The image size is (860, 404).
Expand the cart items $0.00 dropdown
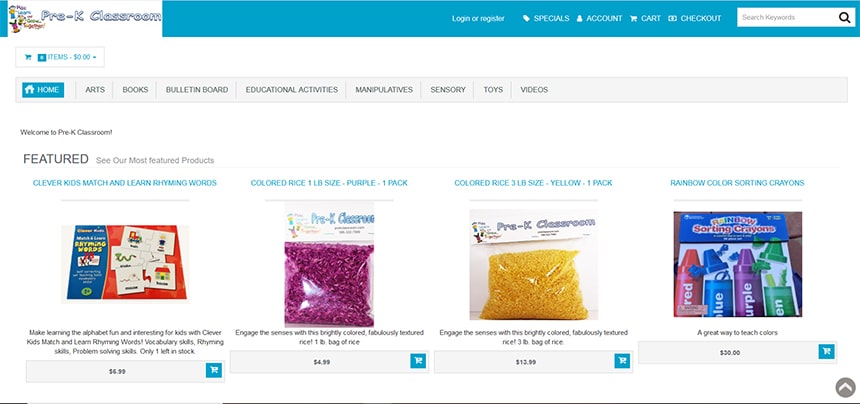[x=60, y=57]
